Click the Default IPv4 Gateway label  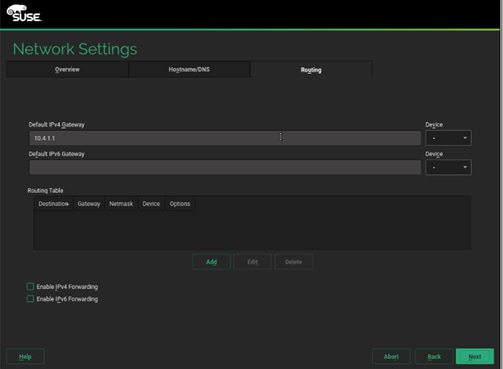click(x=57, y=125)
